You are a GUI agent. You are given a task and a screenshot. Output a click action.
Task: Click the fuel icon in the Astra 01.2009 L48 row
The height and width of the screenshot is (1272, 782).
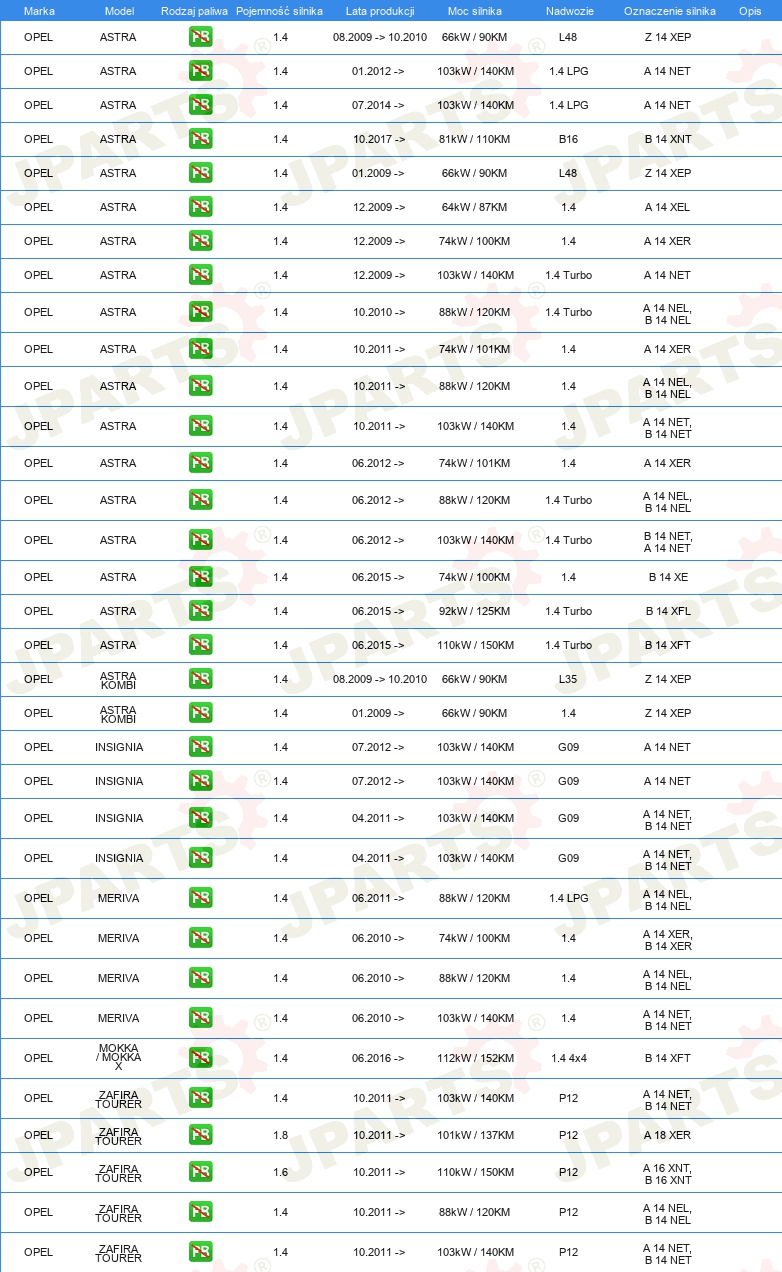pos(200,173)
